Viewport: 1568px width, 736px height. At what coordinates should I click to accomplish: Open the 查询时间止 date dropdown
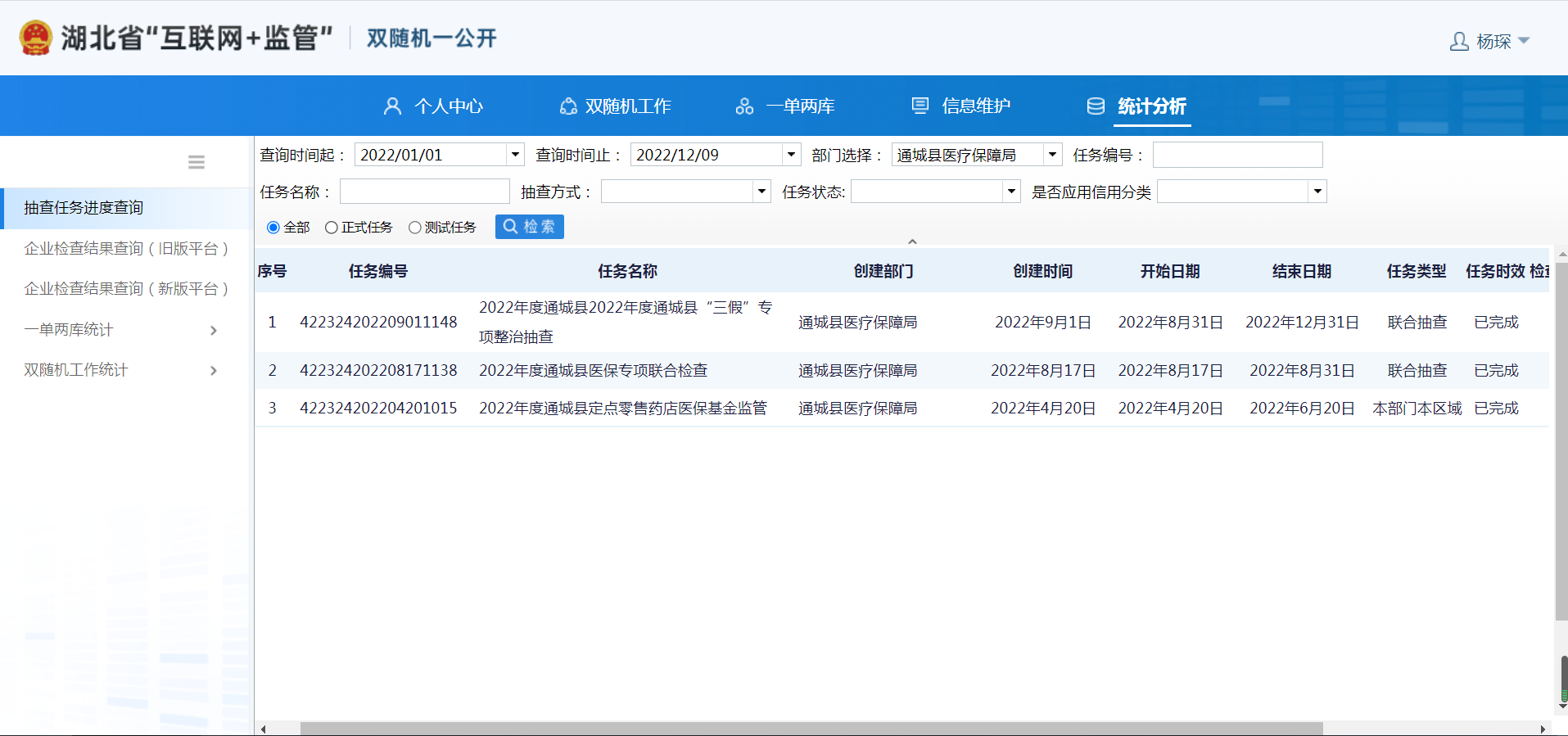791,155
